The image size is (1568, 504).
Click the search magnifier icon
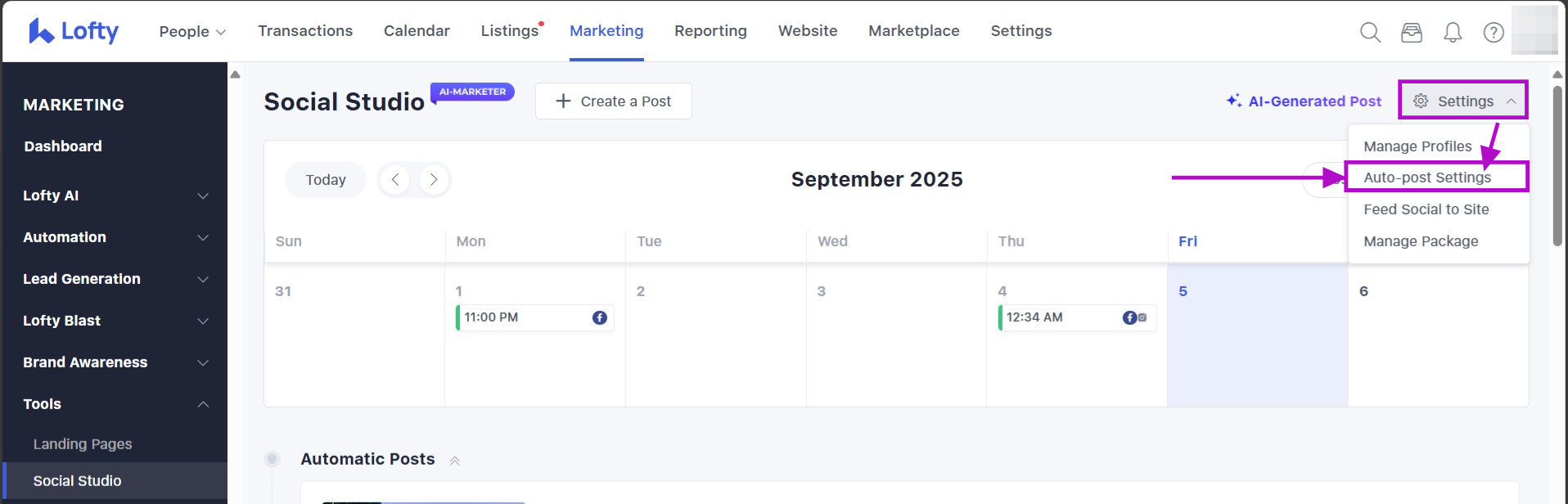pos(1370,32)
